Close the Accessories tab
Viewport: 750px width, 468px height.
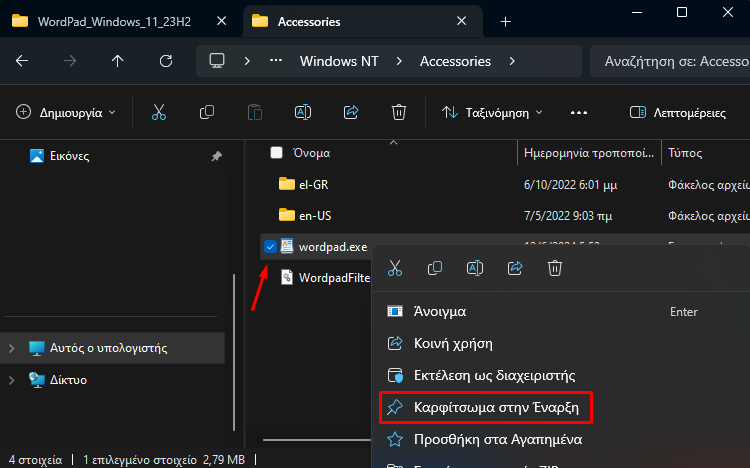coord(462,21)
